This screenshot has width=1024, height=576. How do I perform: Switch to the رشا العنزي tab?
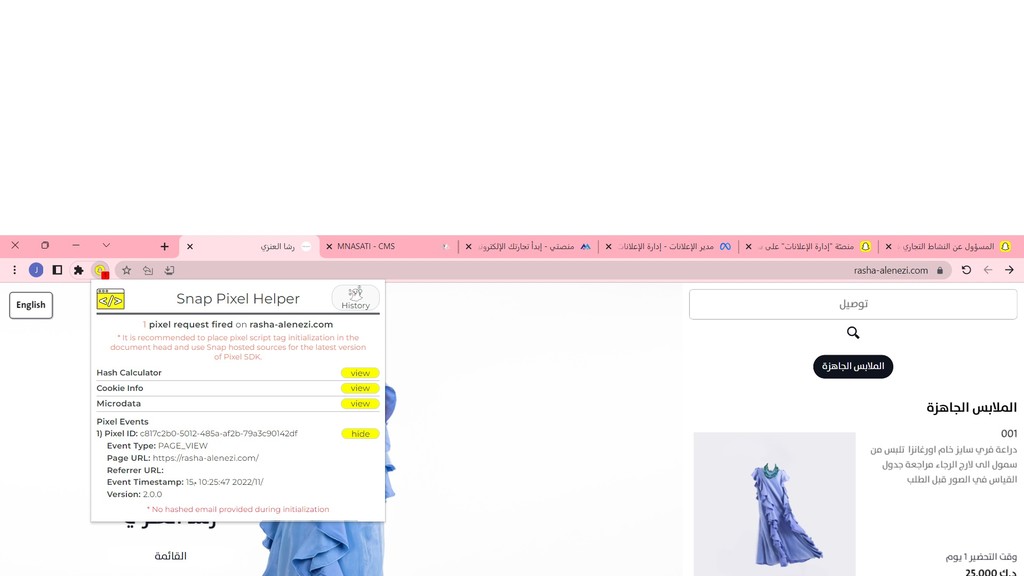[x=249, y=246]
